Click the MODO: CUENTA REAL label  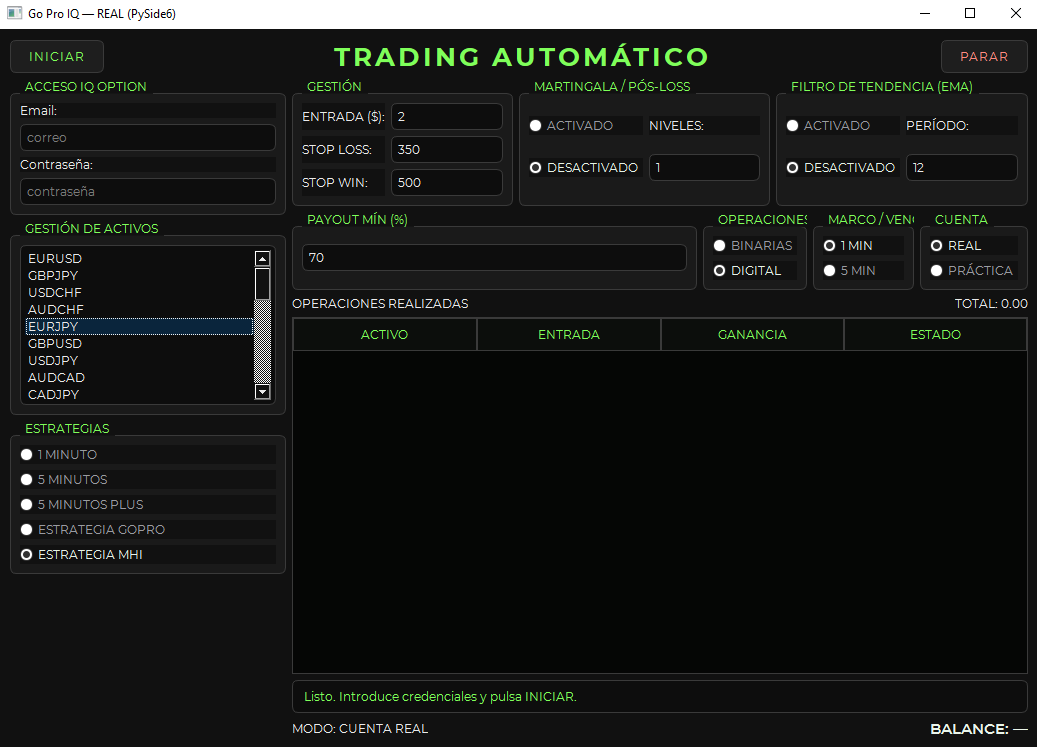coord(360,728)
